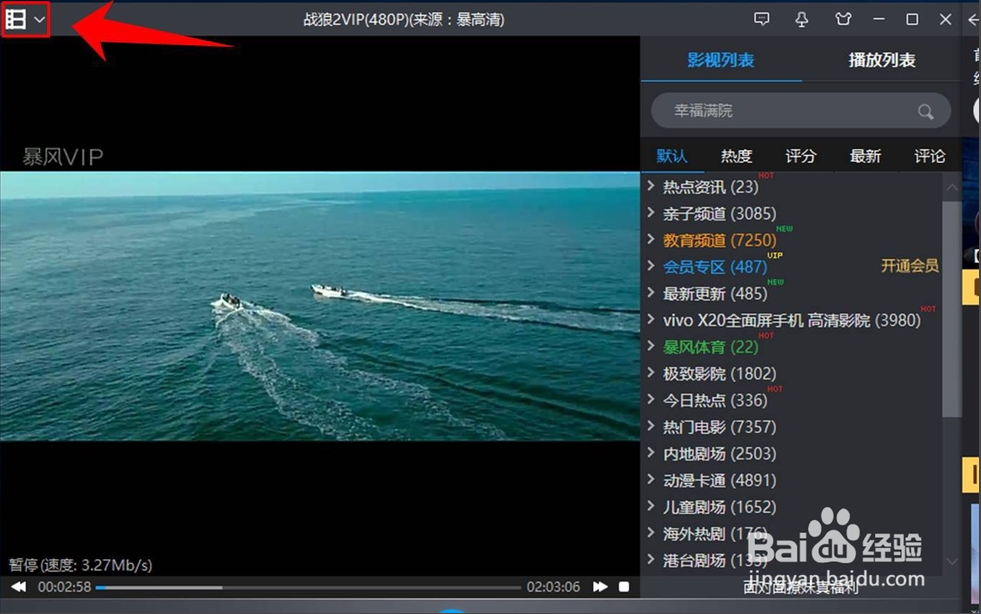981x614 pixels.
Task: Sort list by 评论
Action: [930, 156]
